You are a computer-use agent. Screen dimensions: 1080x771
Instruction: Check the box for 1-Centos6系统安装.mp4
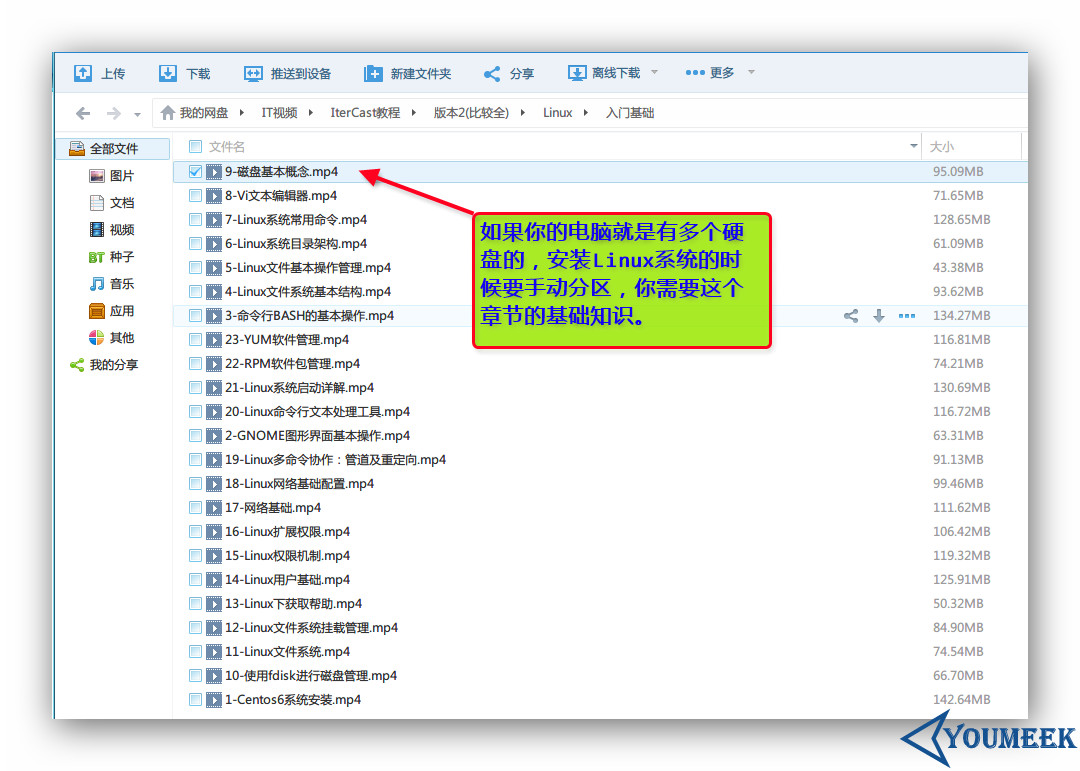point(195,699)
